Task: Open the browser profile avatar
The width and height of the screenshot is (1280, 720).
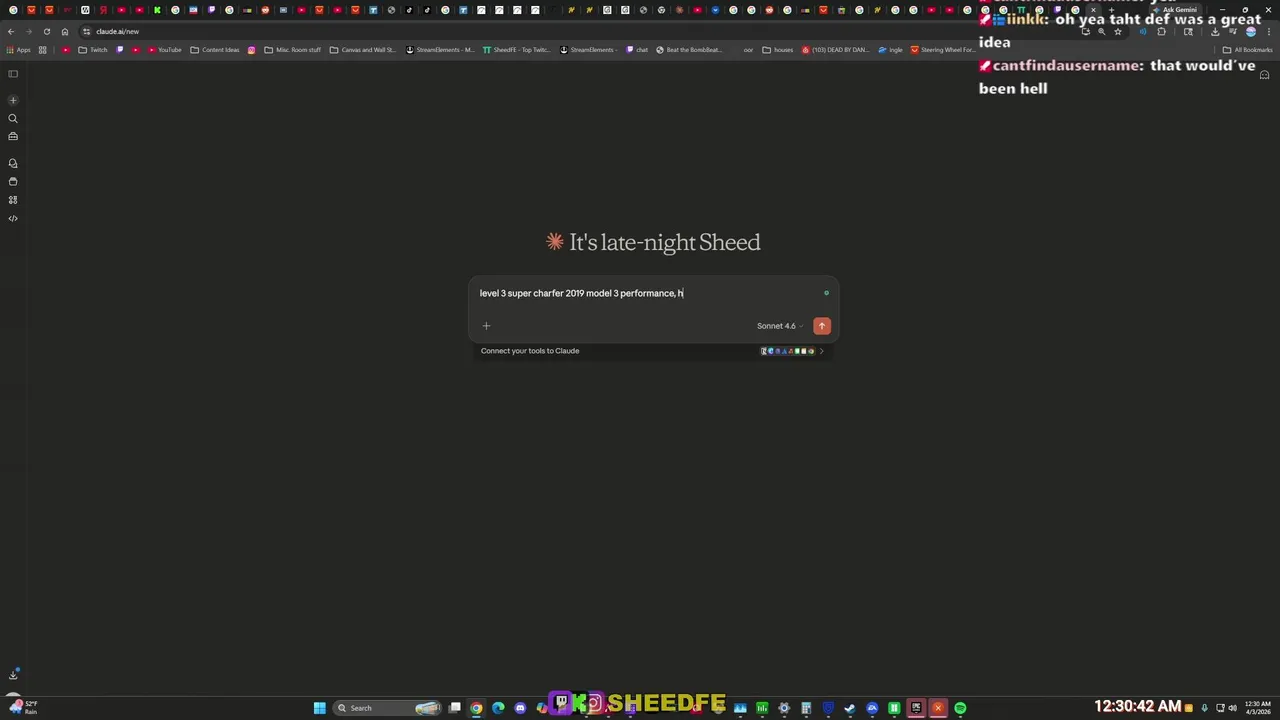Action: tap(1250, 31)
